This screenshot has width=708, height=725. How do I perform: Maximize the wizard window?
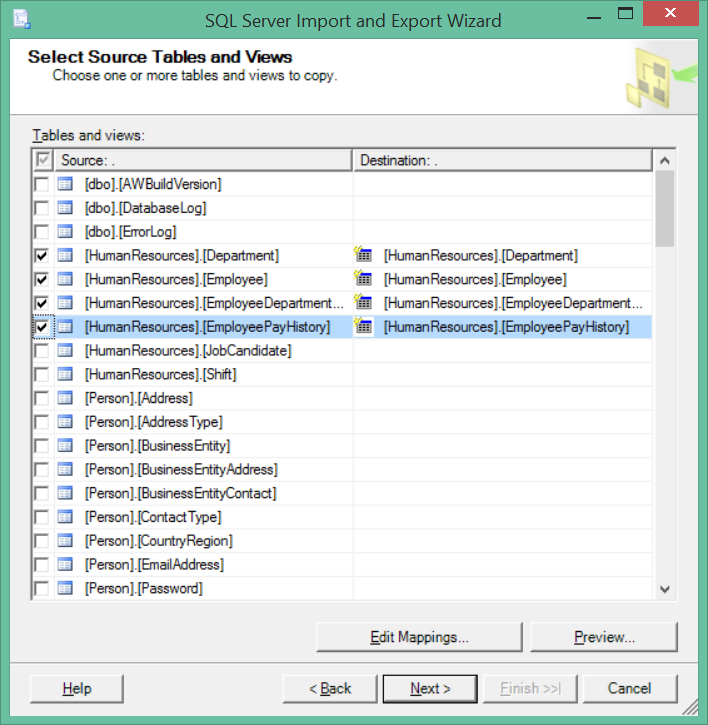point(625,13)
